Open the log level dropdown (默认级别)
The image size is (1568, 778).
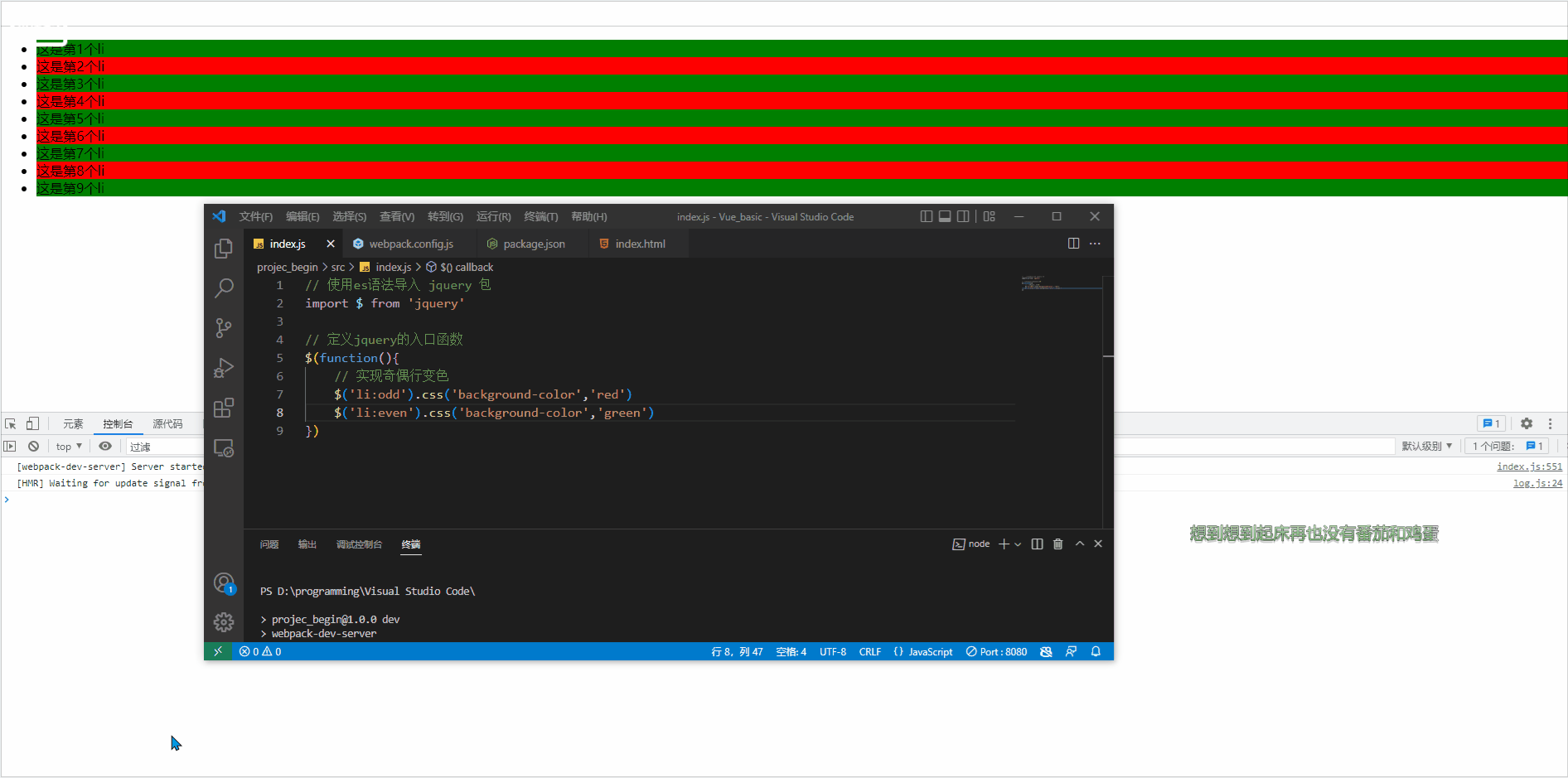[x=1426, y=447]
